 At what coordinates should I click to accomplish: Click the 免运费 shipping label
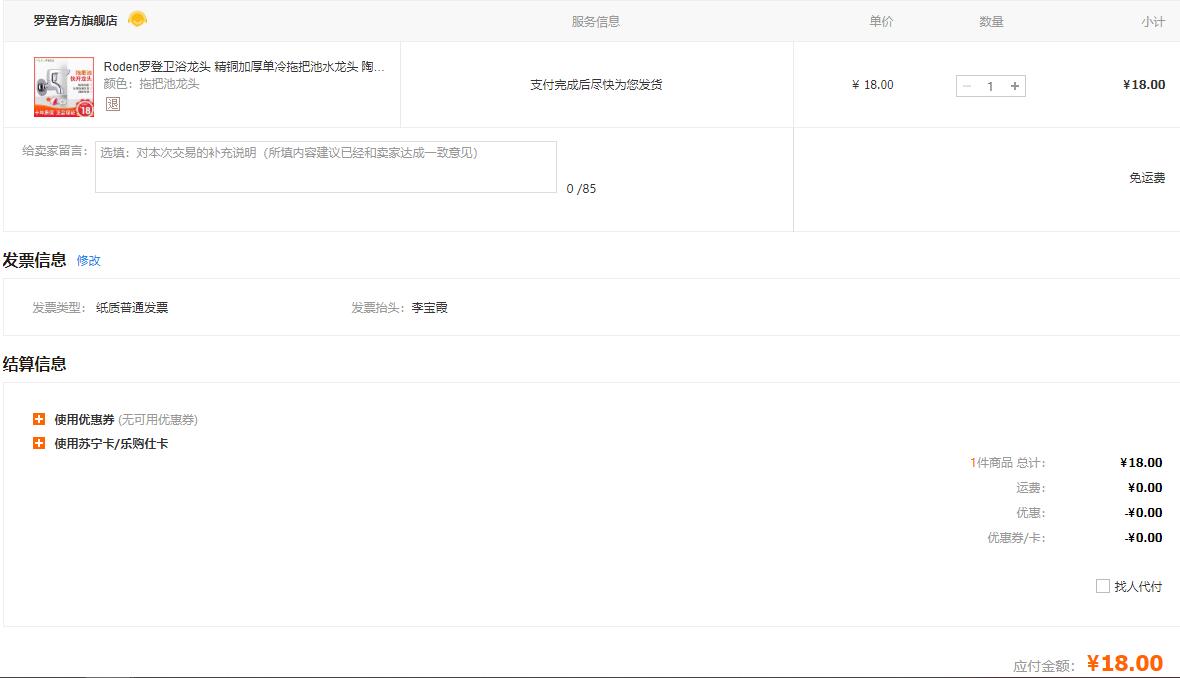coord(1147,178)
